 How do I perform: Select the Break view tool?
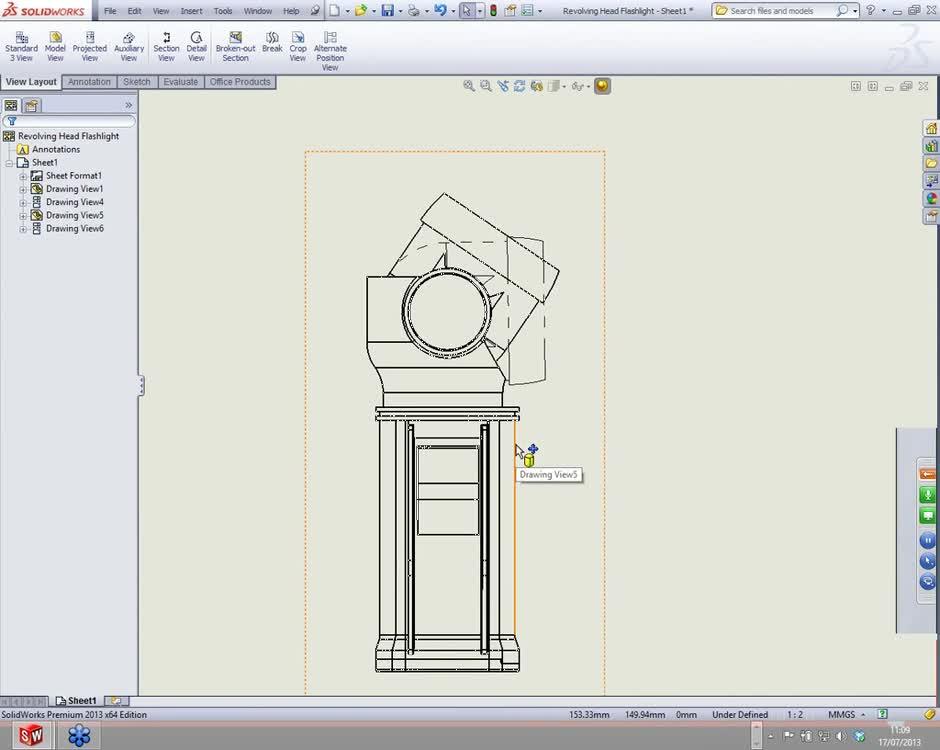[x=272, y=45]
